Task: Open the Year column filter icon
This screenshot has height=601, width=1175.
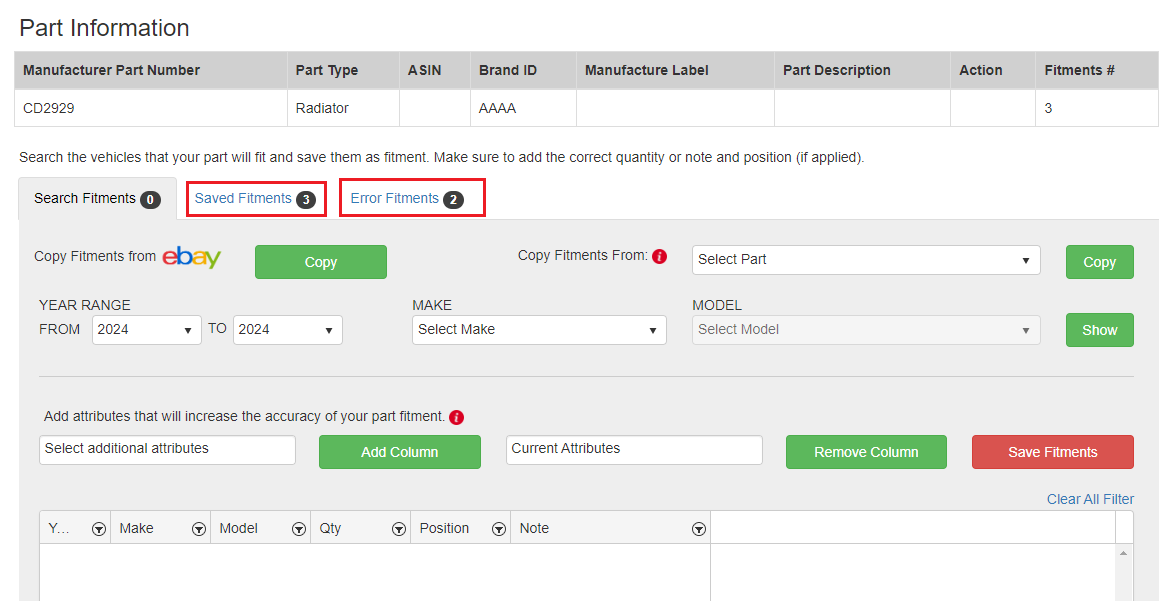Action: [x=98, y=529]
